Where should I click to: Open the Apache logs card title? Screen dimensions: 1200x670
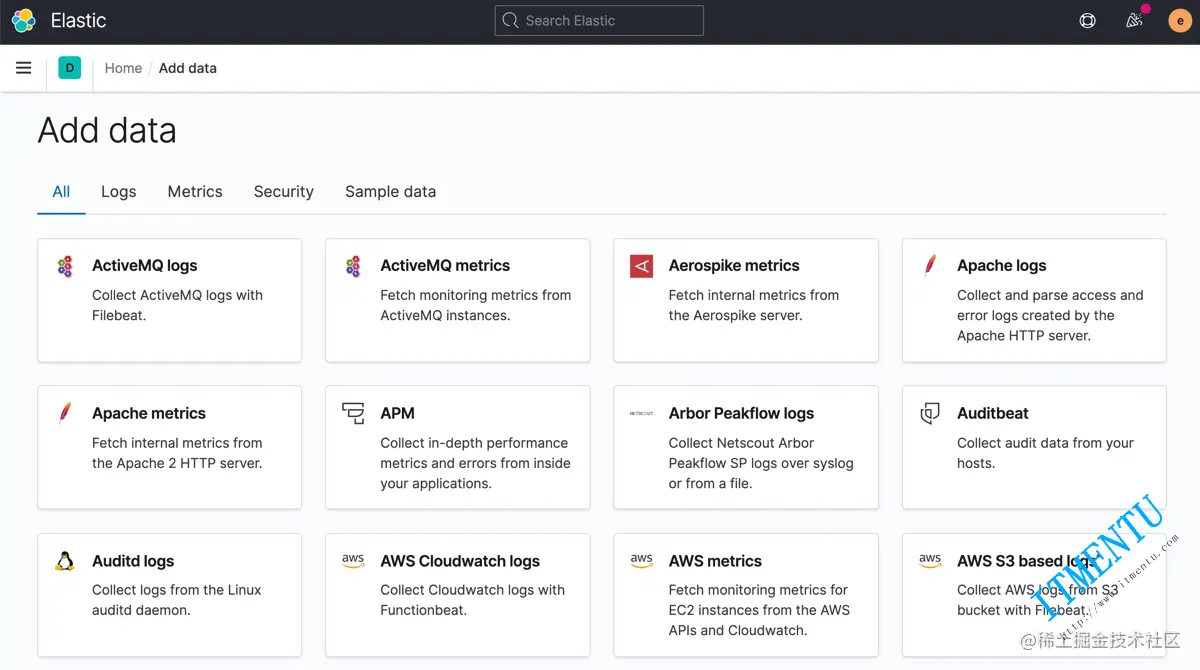(x=1002, y=265)
